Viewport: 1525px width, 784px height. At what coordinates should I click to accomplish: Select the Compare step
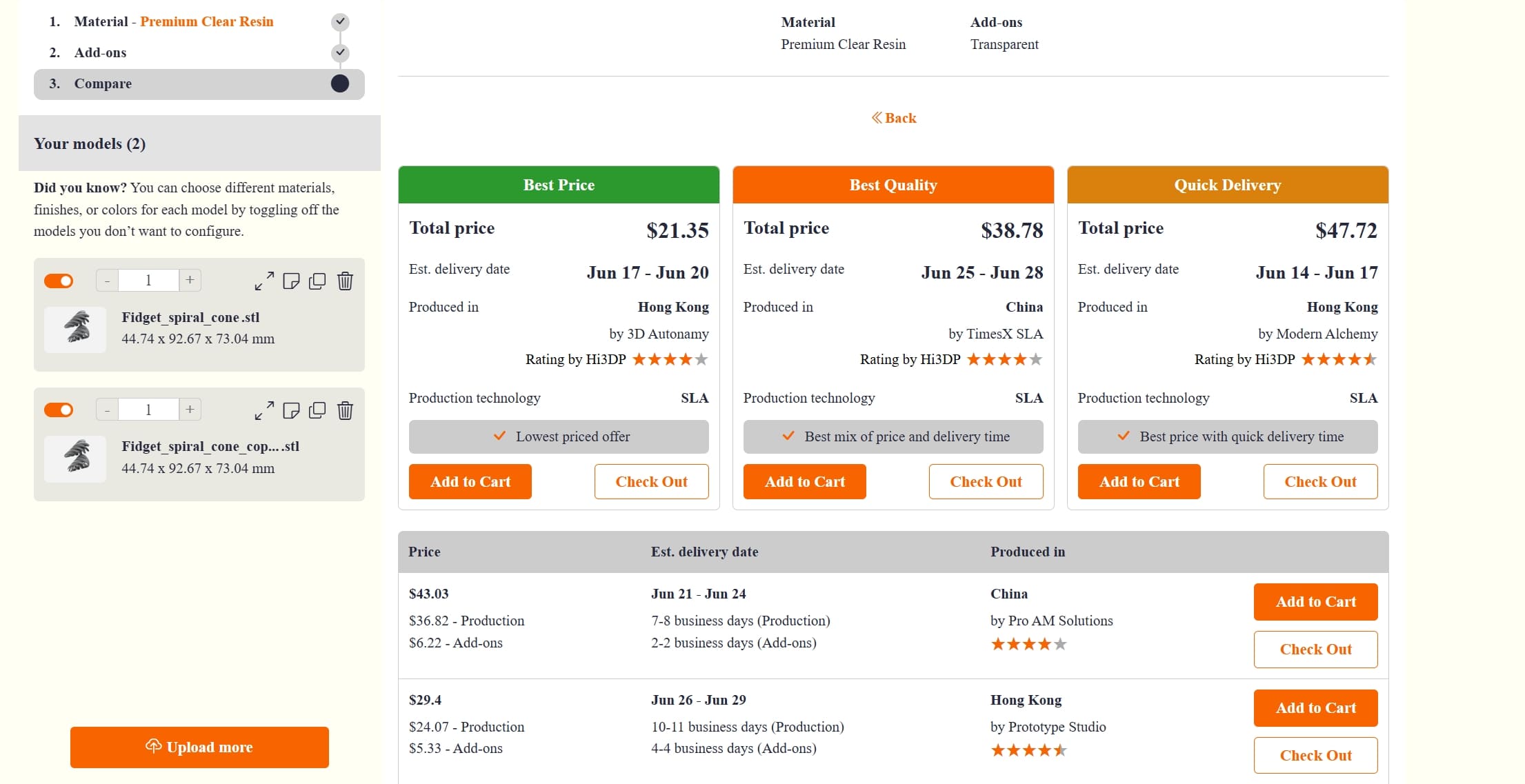coord(103,83)
